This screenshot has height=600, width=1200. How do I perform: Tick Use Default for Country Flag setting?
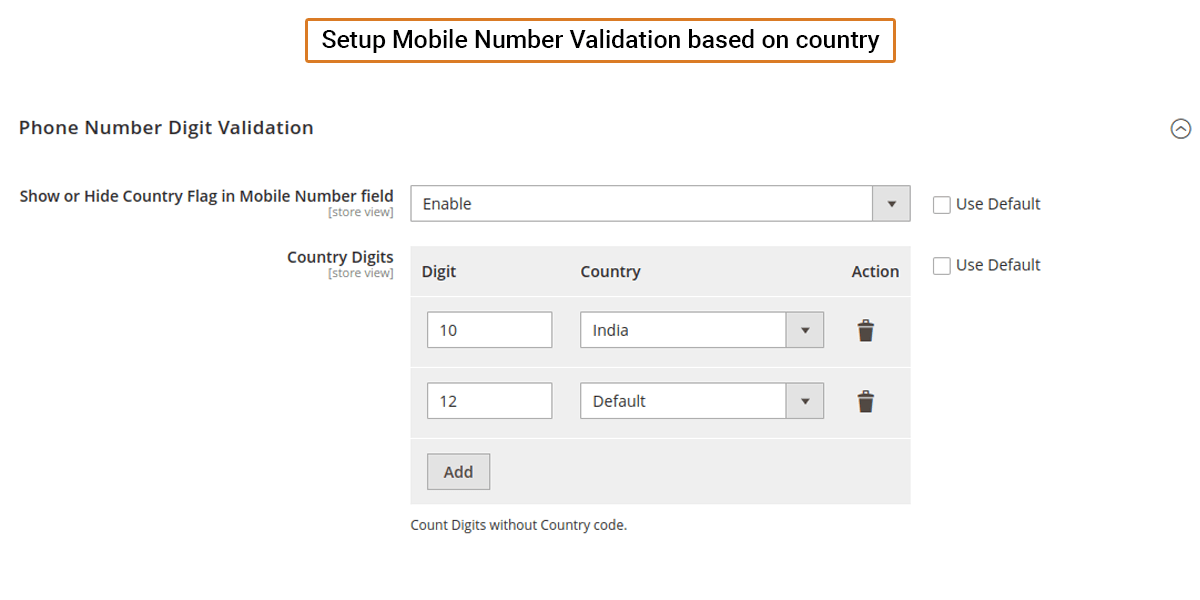(941, 205)
